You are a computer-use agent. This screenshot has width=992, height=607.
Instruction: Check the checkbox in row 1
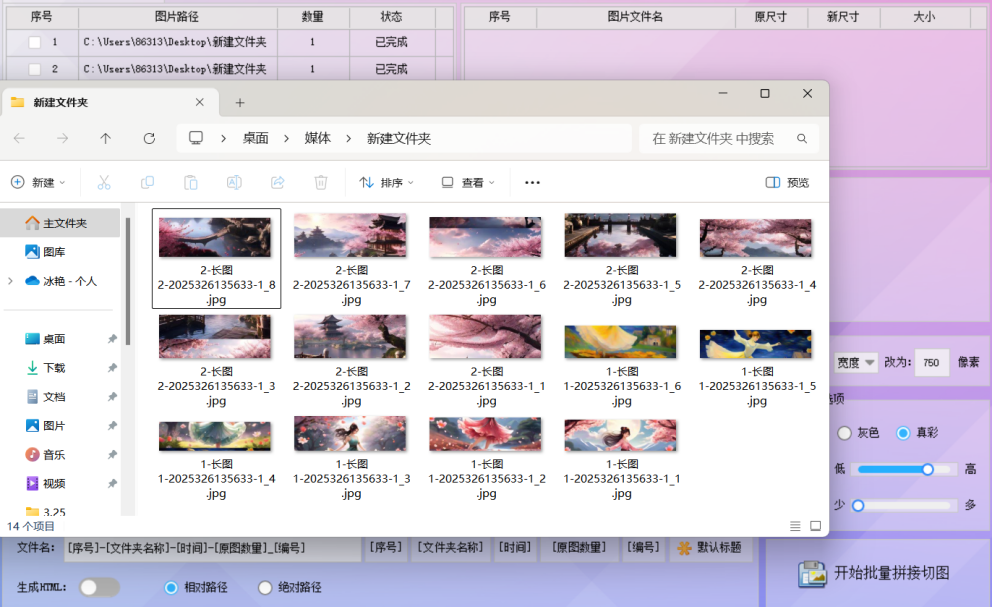(35, 42)
